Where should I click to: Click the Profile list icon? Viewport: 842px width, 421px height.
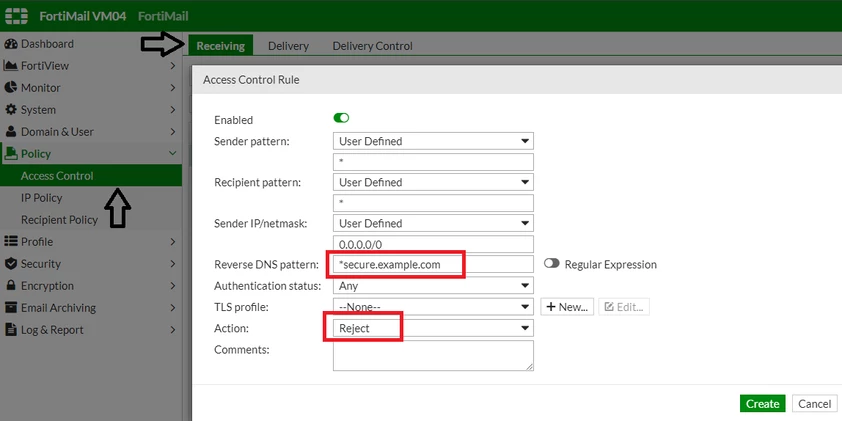pos(11,242)
